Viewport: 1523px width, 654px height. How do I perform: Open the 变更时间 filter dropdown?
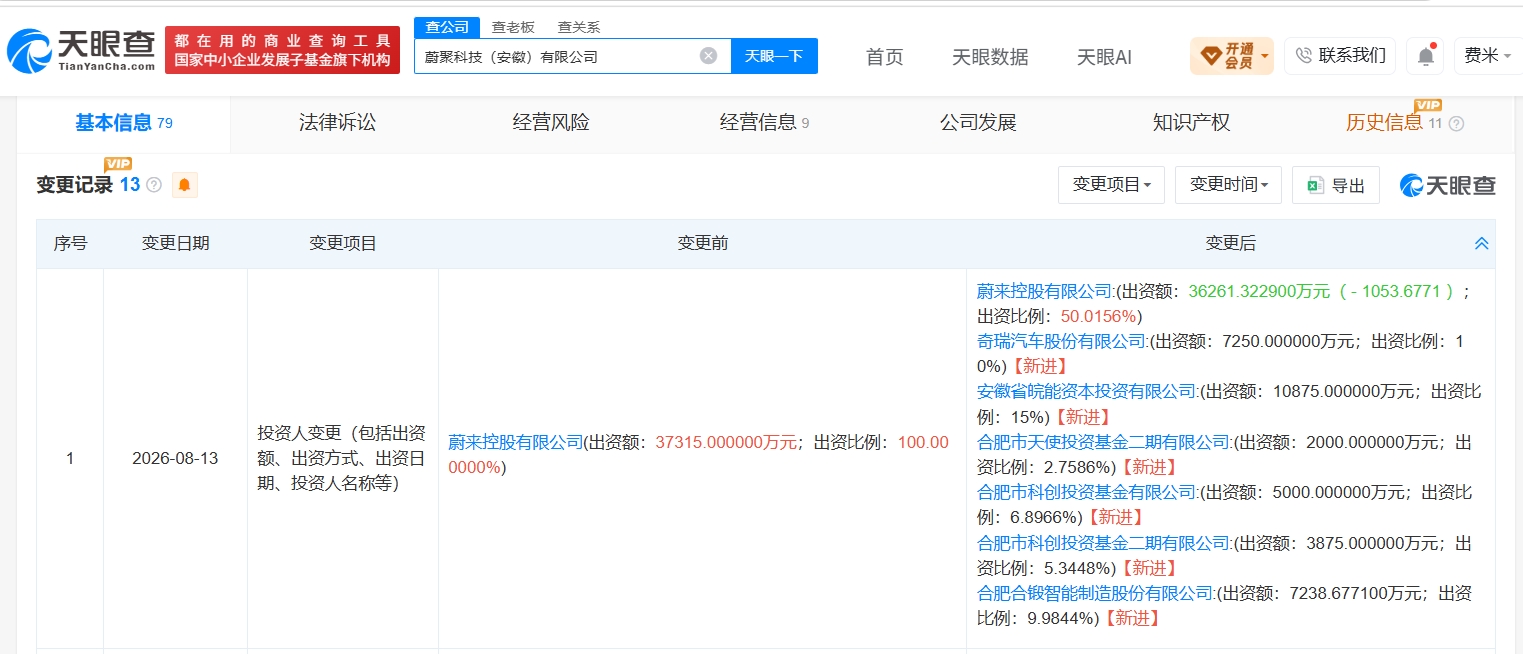1228,185
